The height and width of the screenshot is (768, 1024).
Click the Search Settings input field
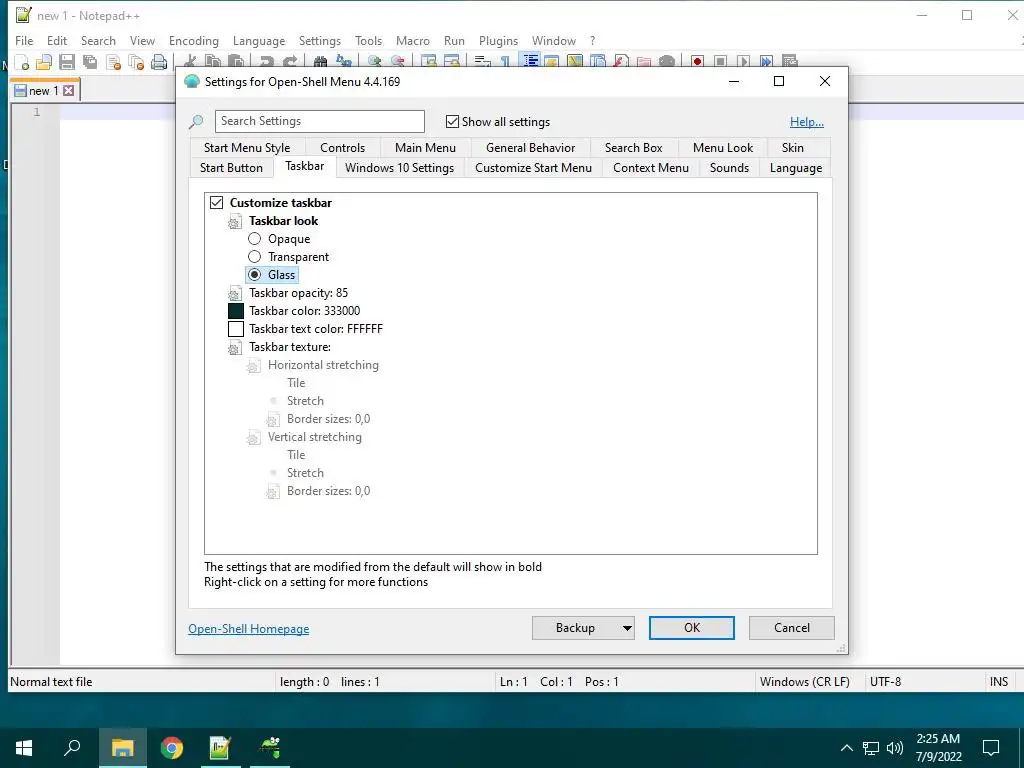pyautogui.click(x=319, y=121)
